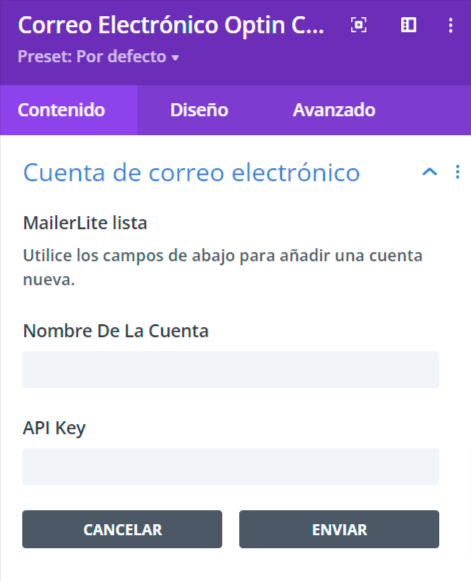This screenshot has height=581, width=471.
Task: Open section options for Cuenta de correo electrónico
Action: pos(458,172)
